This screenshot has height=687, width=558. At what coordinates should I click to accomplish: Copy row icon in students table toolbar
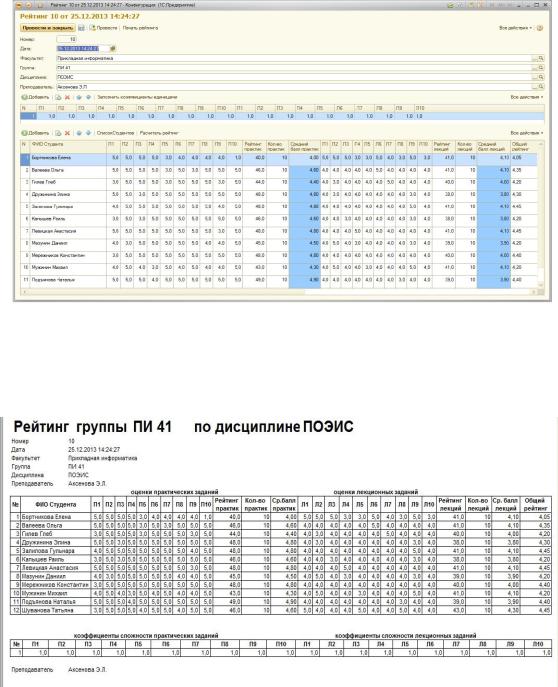pyautogui.click(x=58, y=133)
